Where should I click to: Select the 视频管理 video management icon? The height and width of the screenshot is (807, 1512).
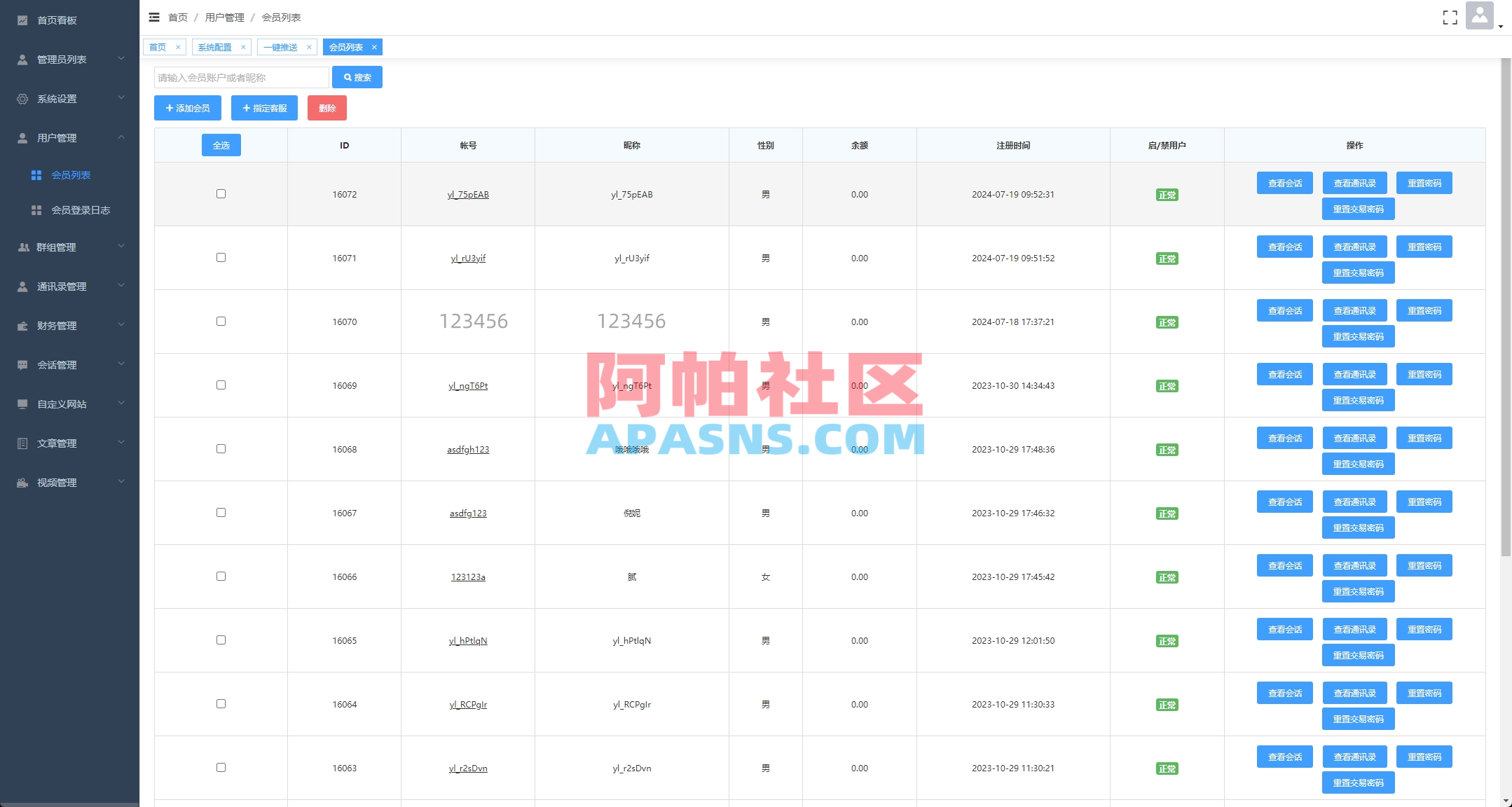pos(22,482)
